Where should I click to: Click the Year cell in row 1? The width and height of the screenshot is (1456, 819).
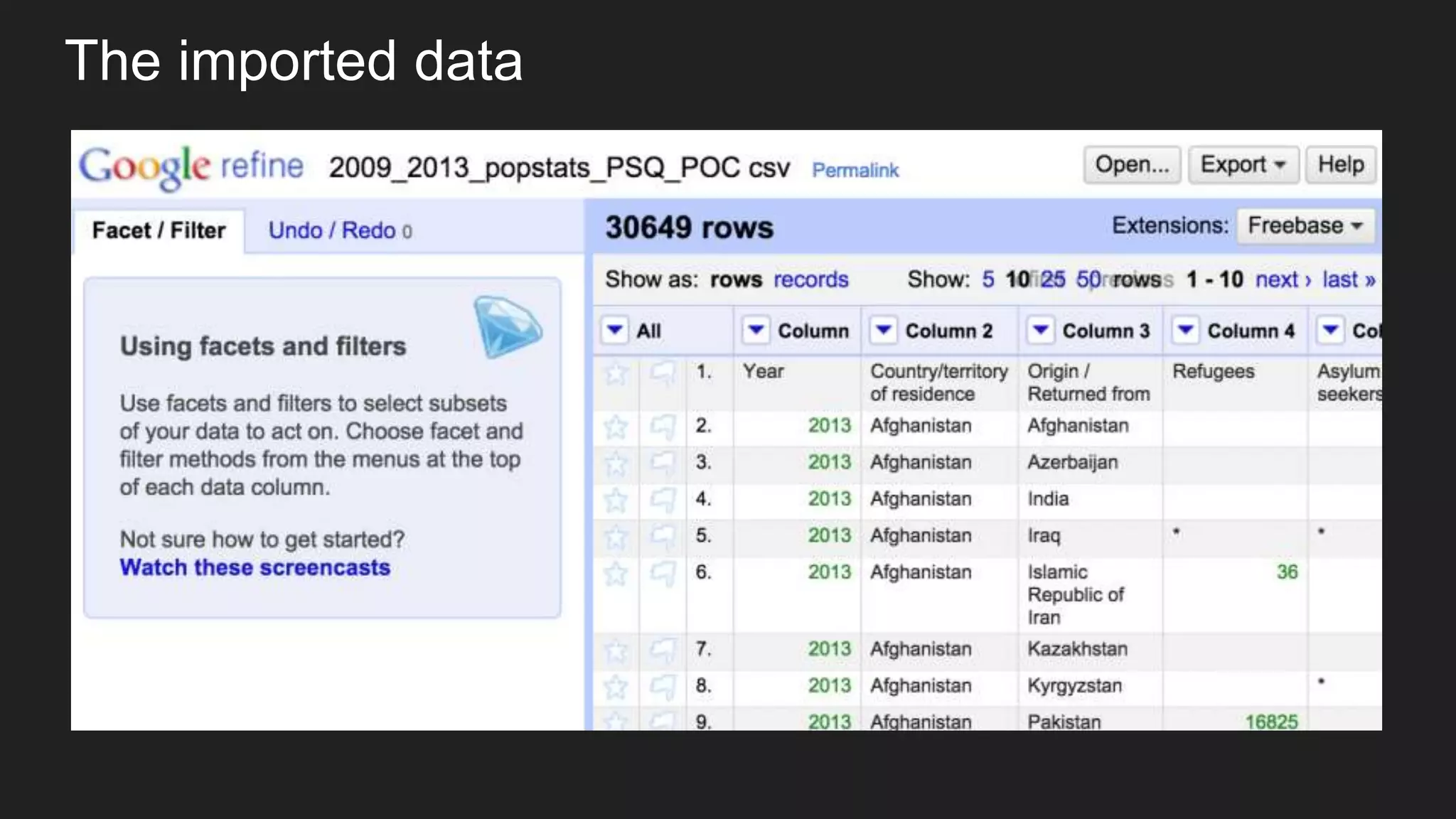coord(797,383)
